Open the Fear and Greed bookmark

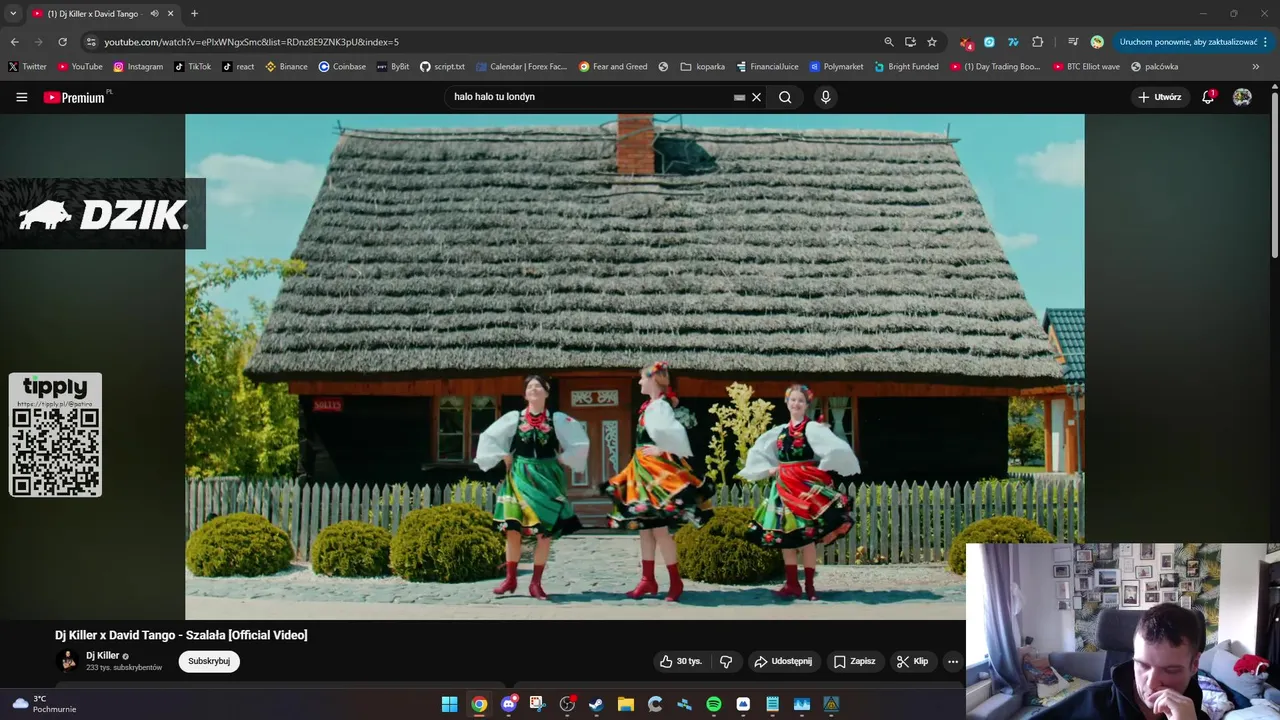tap(613, 67)
